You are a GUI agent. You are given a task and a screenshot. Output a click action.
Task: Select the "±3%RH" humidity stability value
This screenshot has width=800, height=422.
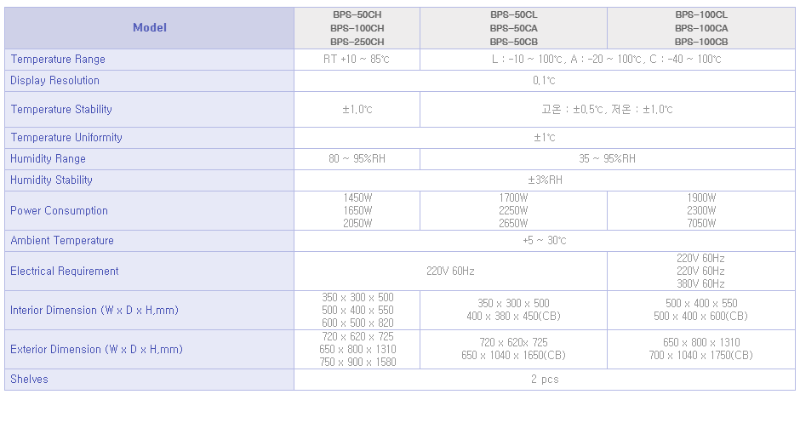coord(544,180)
